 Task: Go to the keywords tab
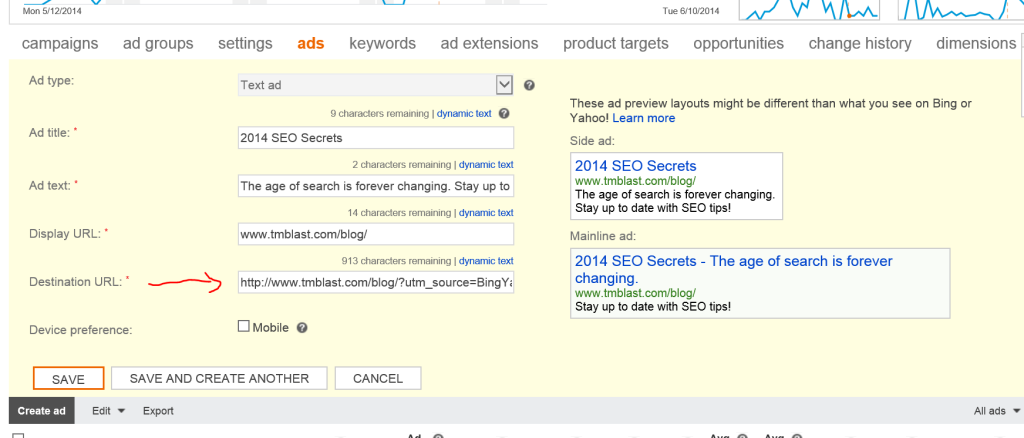pos(382,44)
